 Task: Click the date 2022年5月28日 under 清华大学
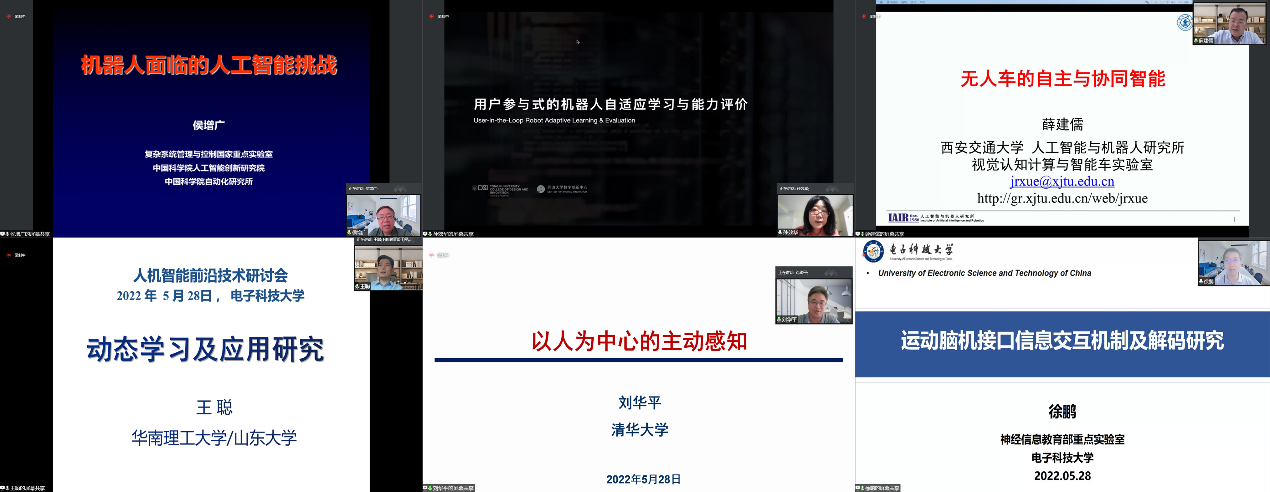coord(643,479)
